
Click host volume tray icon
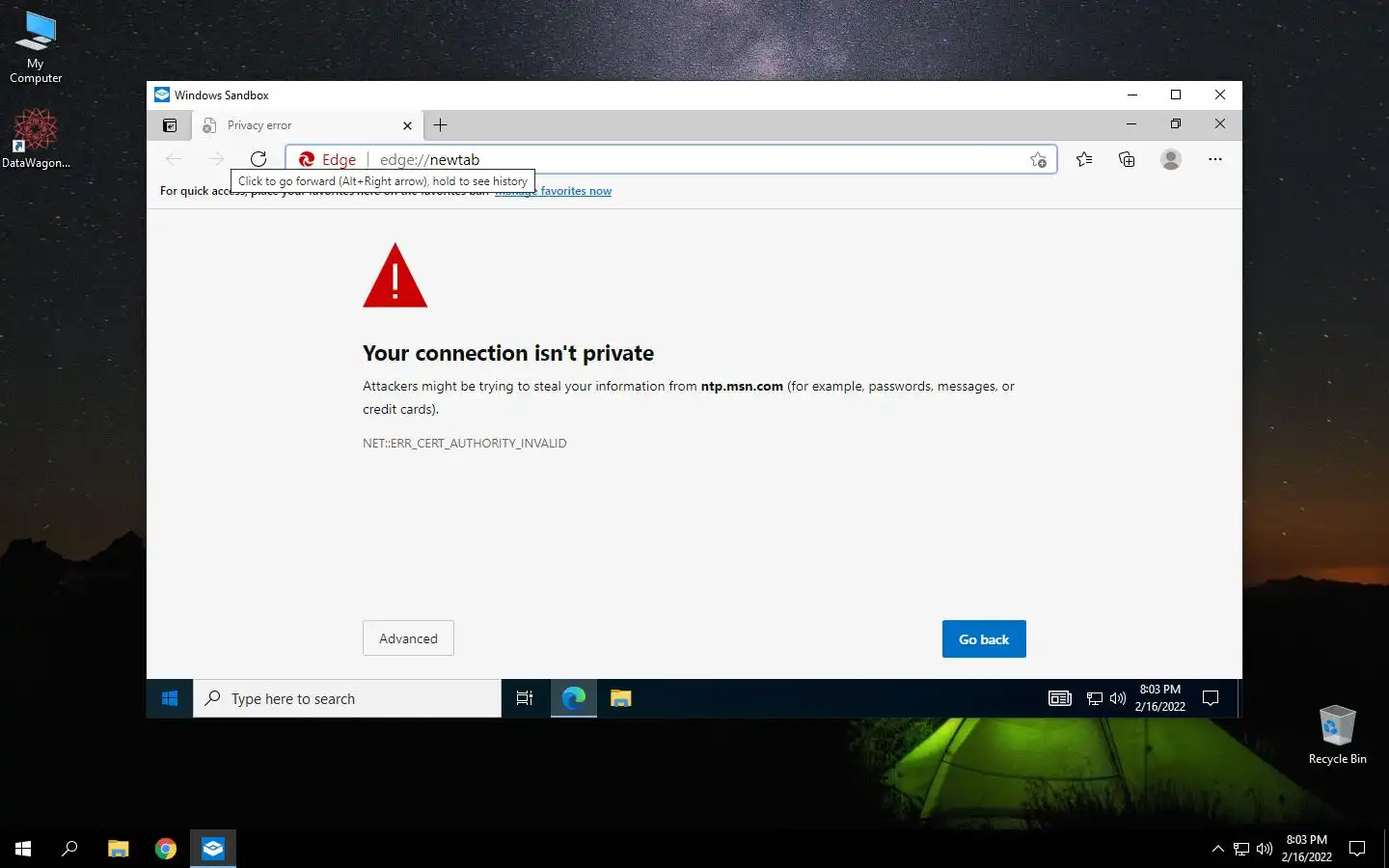pos(1265,849)
